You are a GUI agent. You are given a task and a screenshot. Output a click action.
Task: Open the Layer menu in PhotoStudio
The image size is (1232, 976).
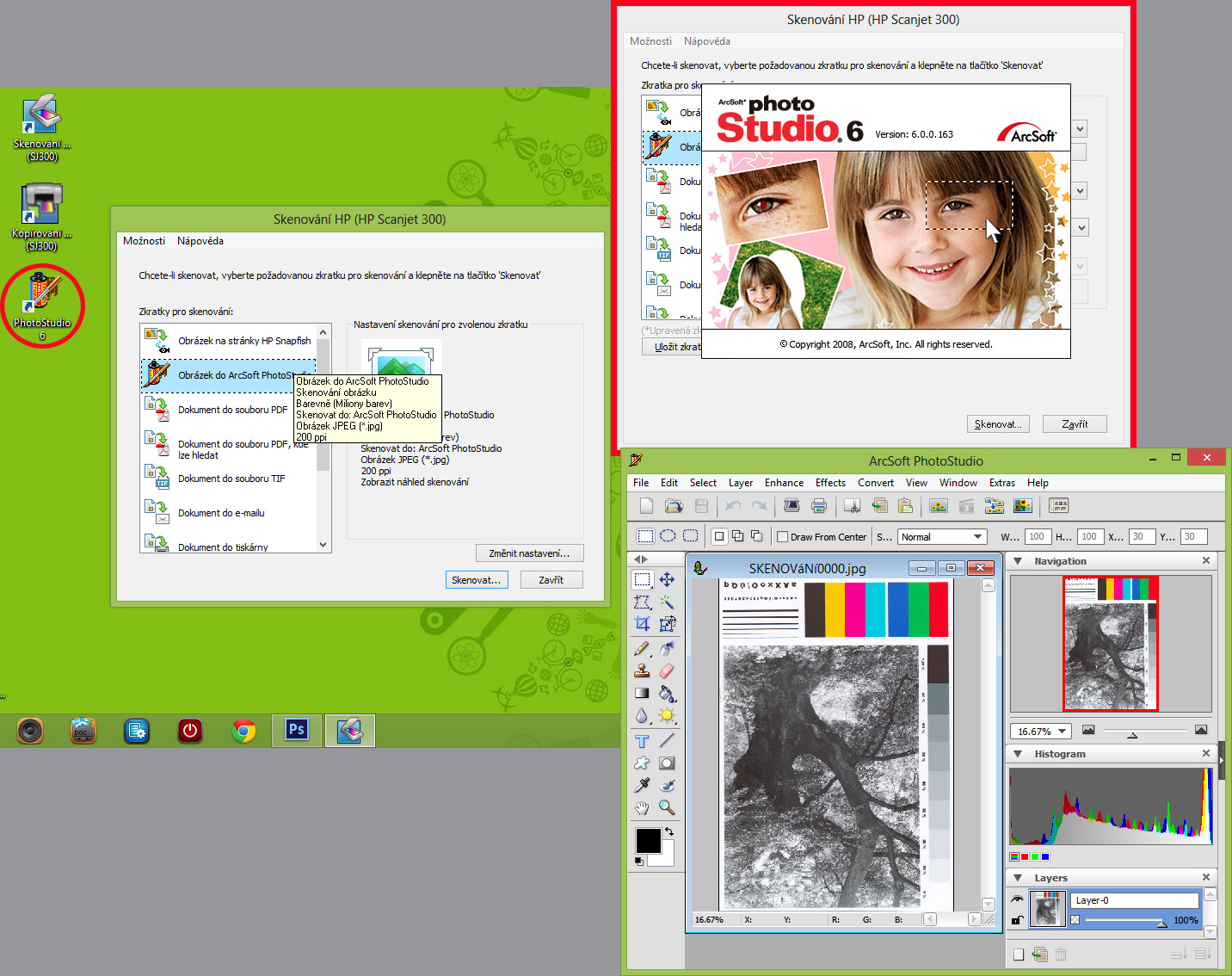click(x=741, y=483)
